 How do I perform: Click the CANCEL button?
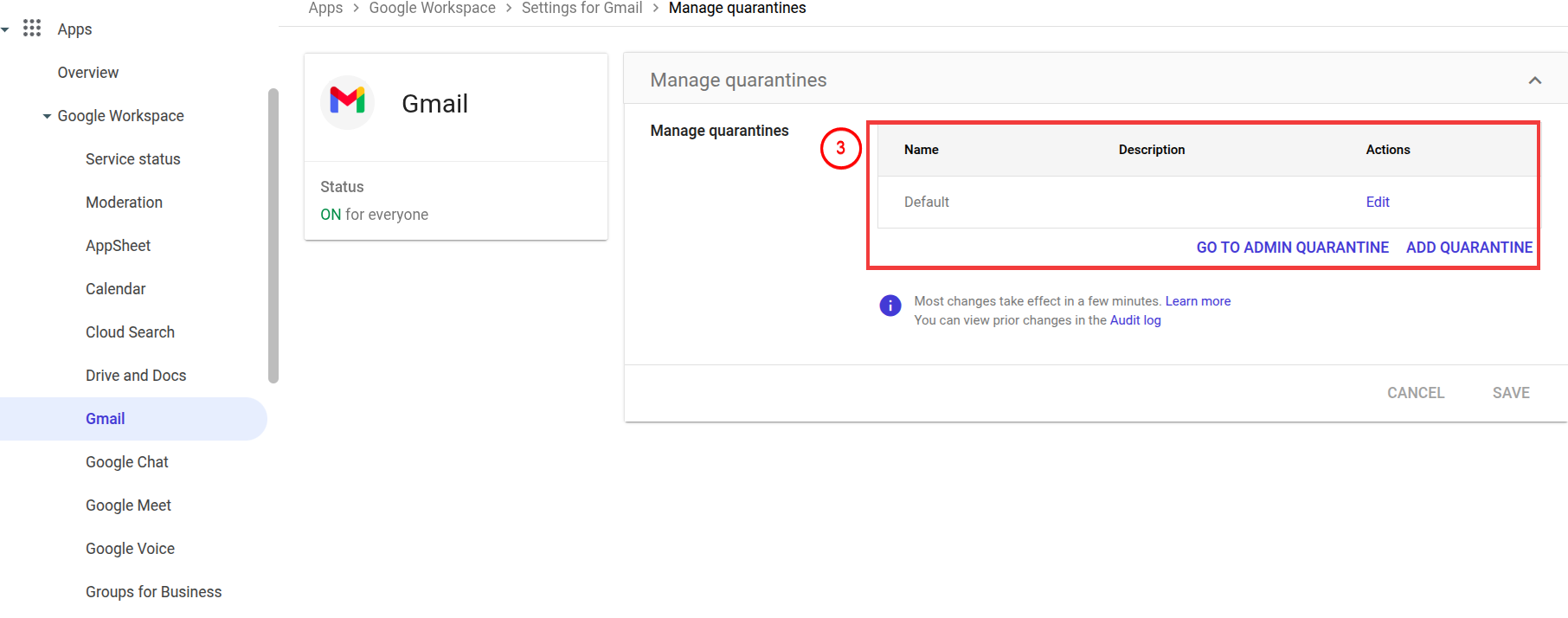[1416, 393]
